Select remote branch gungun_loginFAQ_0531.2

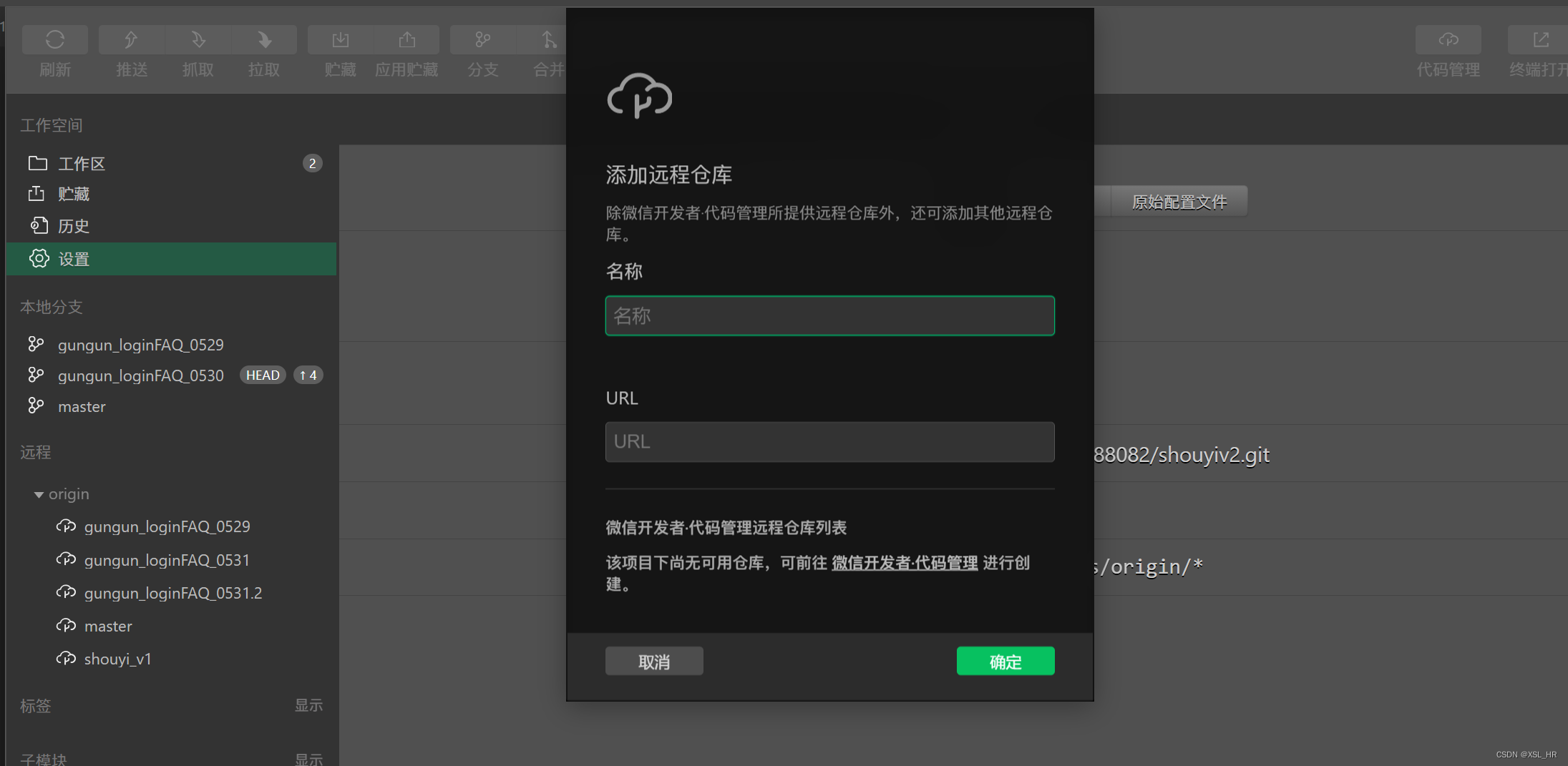pyautogui.click(x=172, y=593)
